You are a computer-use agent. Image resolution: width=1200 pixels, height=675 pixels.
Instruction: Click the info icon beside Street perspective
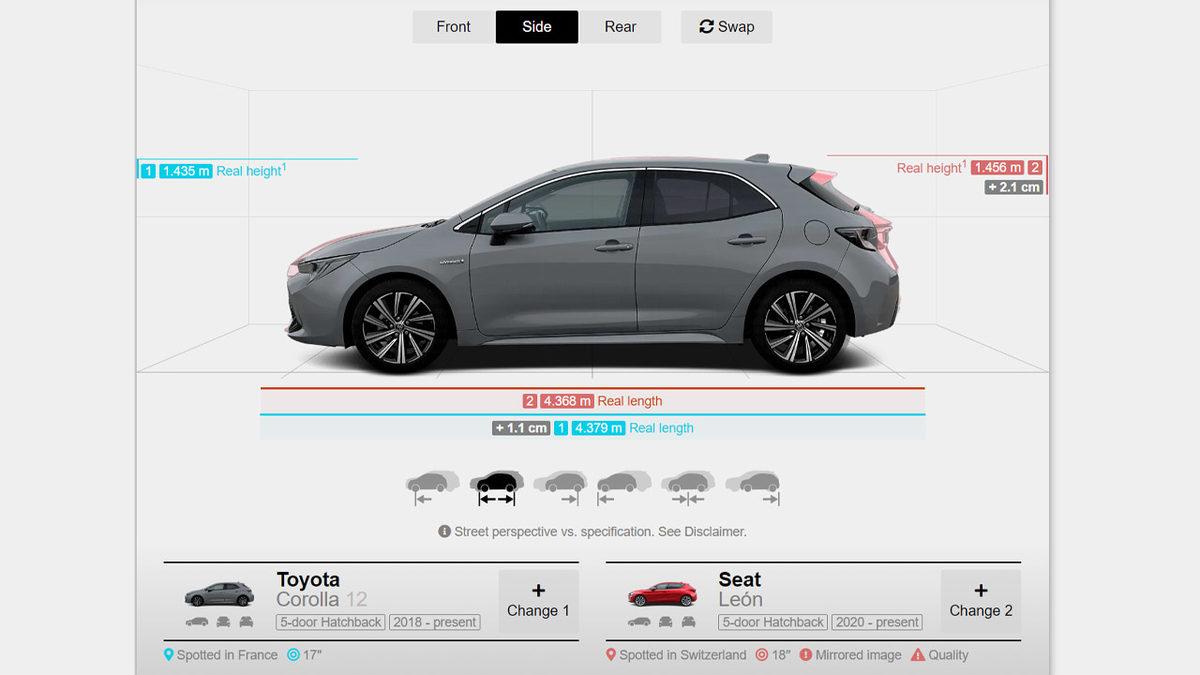pos(444,532)
